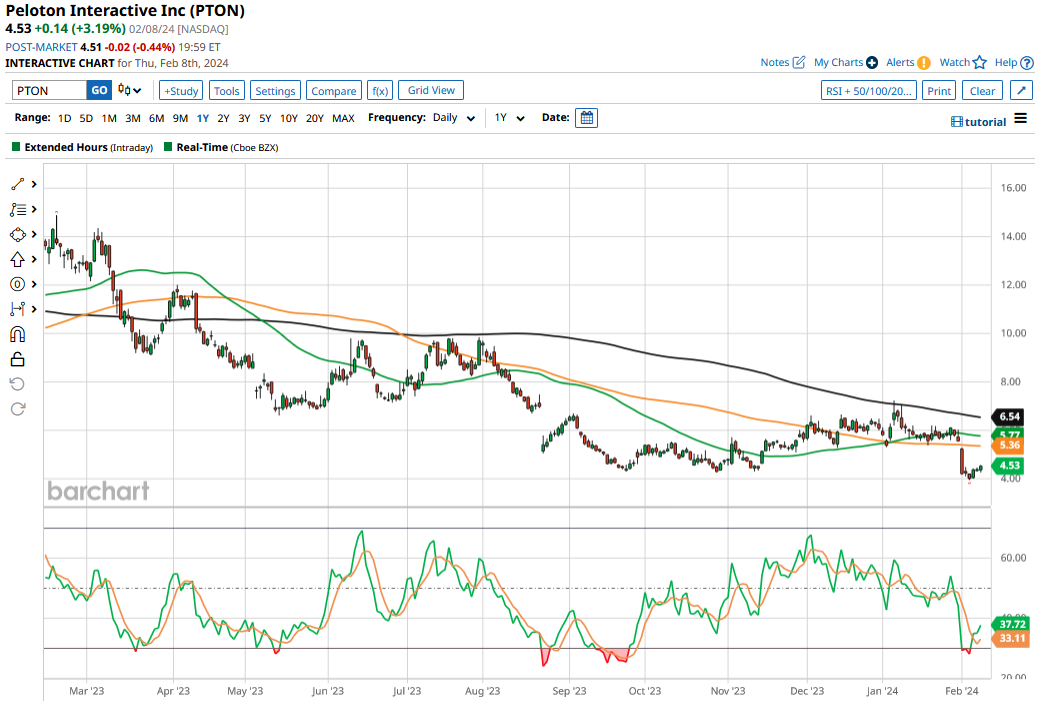Image resolution: width=1054 pixels, height=705 pixels.
Task: Click the PTON symbol input field
Action: pyautogui.click(x=49, y=91)
